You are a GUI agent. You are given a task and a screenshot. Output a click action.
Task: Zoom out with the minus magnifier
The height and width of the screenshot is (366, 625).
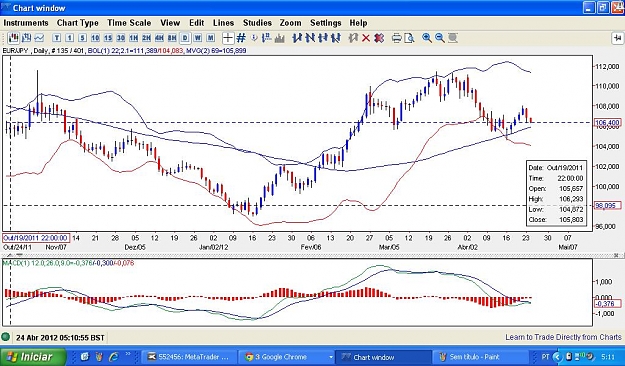440,38
